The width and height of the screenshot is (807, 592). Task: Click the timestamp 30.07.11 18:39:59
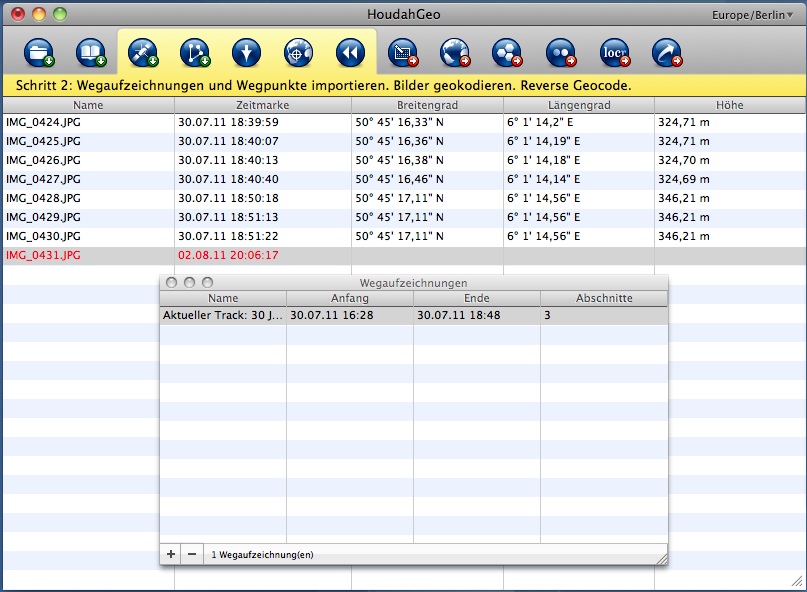(x=228, y=123)
